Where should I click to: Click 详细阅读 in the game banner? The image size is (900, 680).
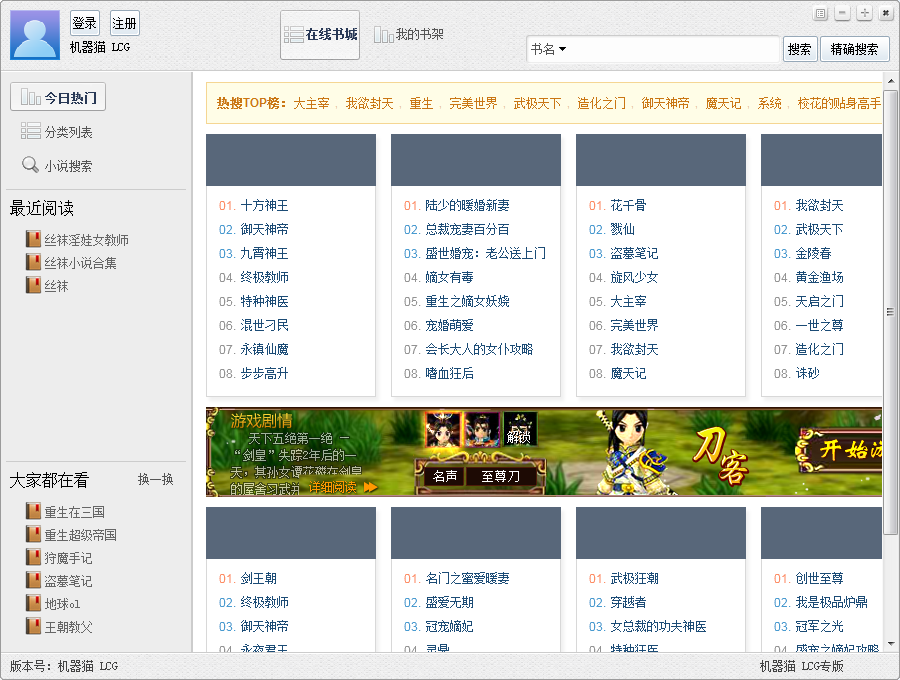pos(343,488)
